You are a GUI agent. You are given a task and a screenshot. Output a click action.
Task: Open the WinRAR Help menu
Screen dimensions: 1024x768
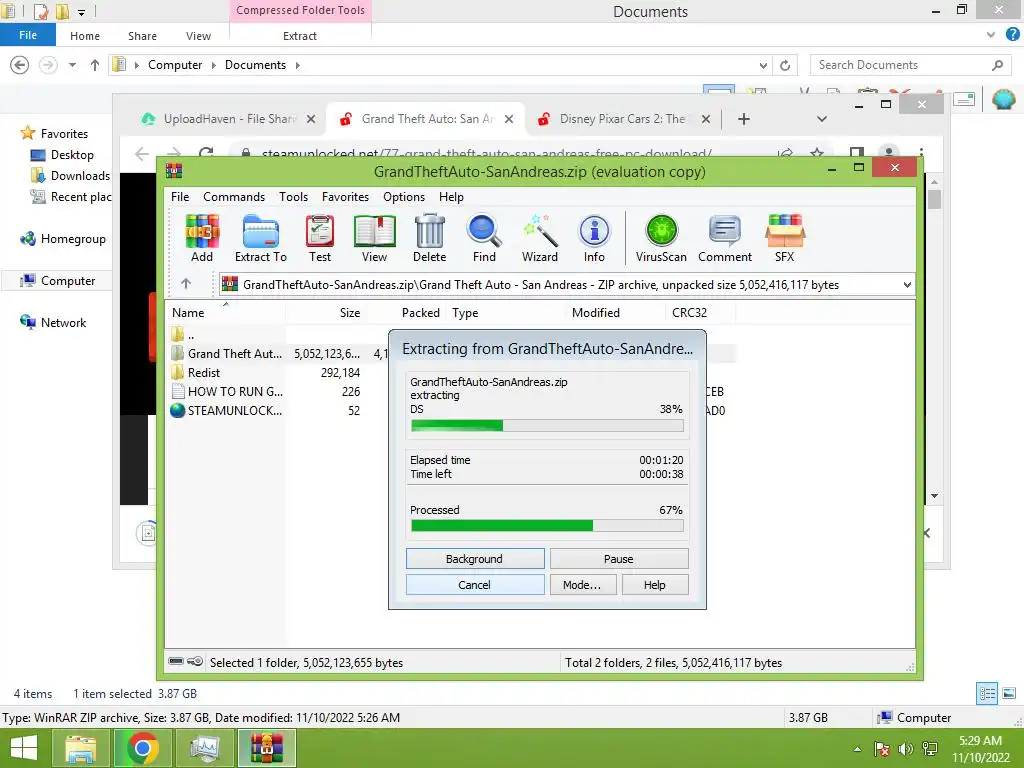coord(451,197)
